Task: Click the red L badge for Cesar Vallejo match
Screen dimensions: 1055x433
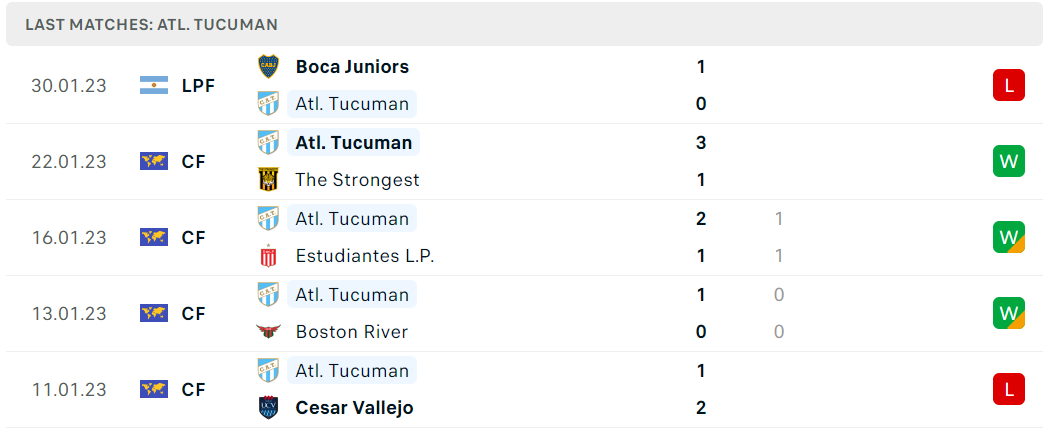Action: click(1009, 389)
